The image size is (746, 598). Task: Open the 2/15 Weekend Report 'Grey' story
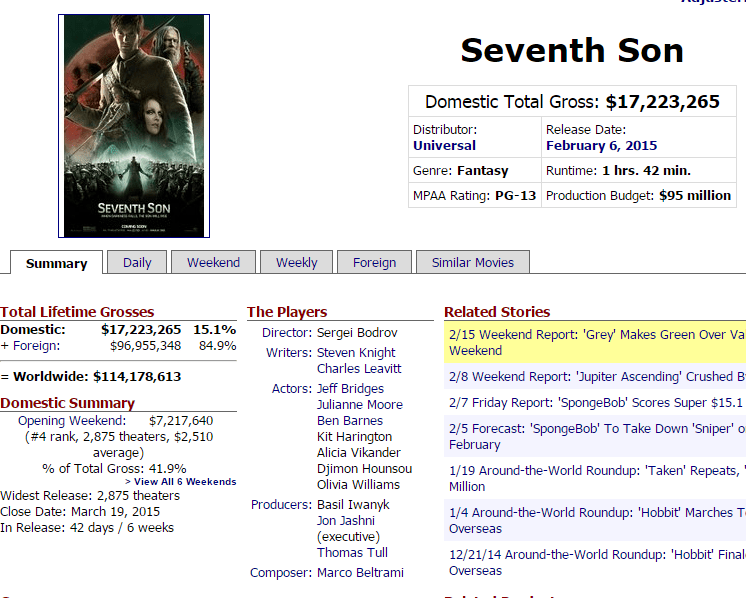click(x=597, y=343)
